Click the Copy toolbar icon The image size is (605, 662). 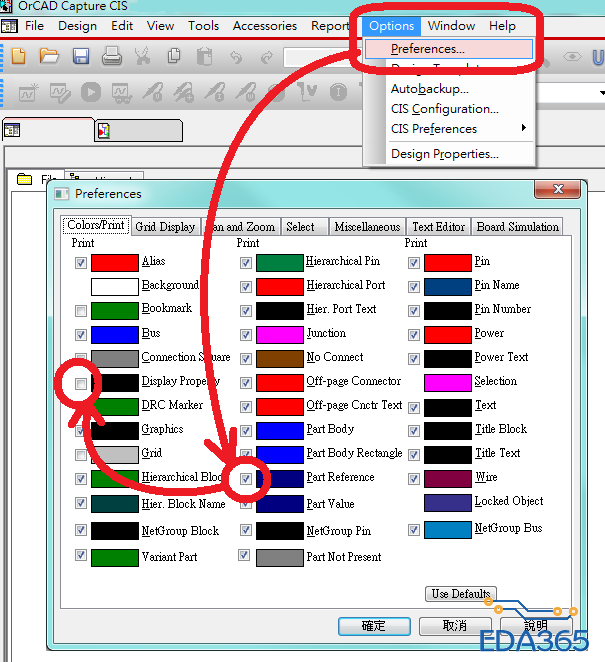pos(174,56)
